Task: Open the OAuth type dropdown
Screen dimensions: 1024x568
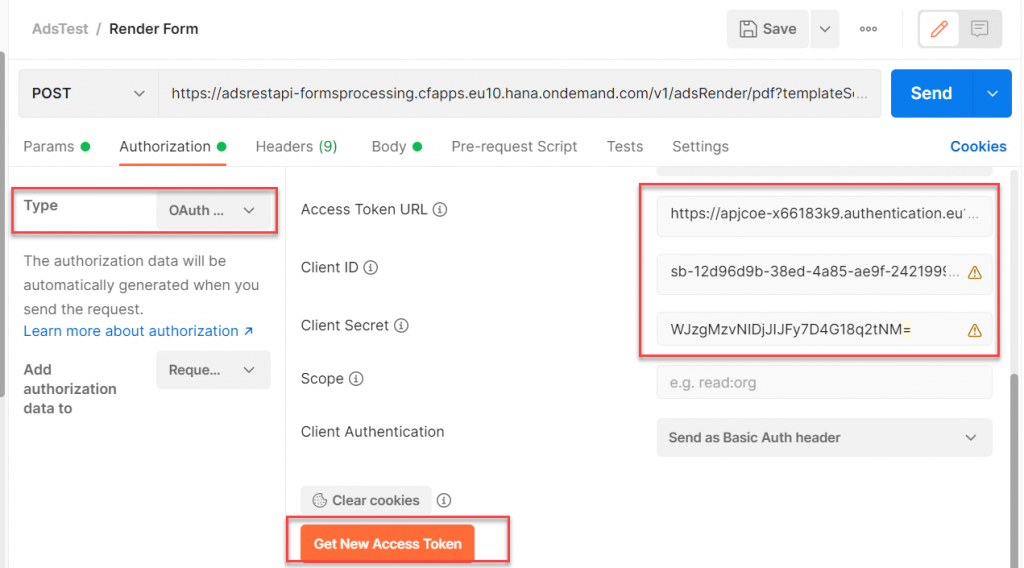Action: coord(213,210)
